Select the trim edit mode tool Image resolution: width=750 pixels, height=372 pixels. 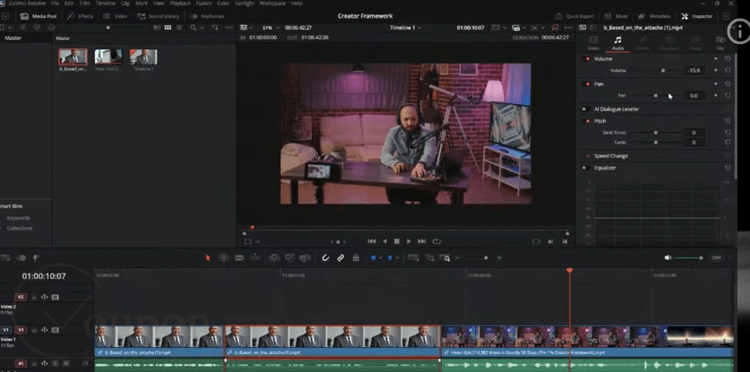coord(223,258)
